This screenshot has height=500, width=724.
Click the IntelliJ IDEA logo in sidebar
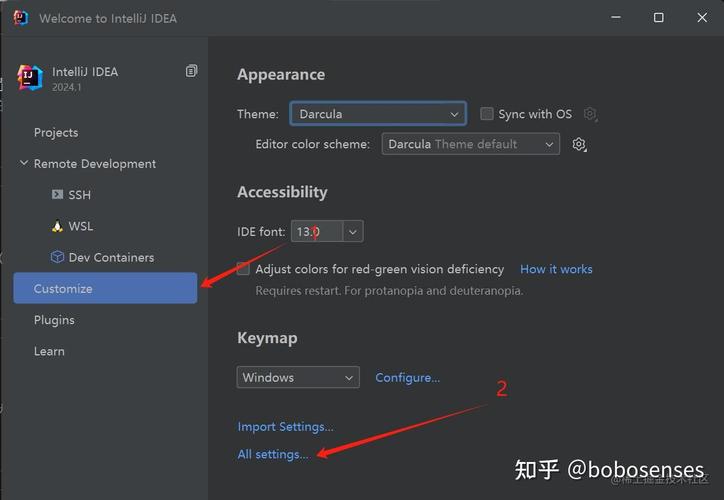click(x=30, y=78)
